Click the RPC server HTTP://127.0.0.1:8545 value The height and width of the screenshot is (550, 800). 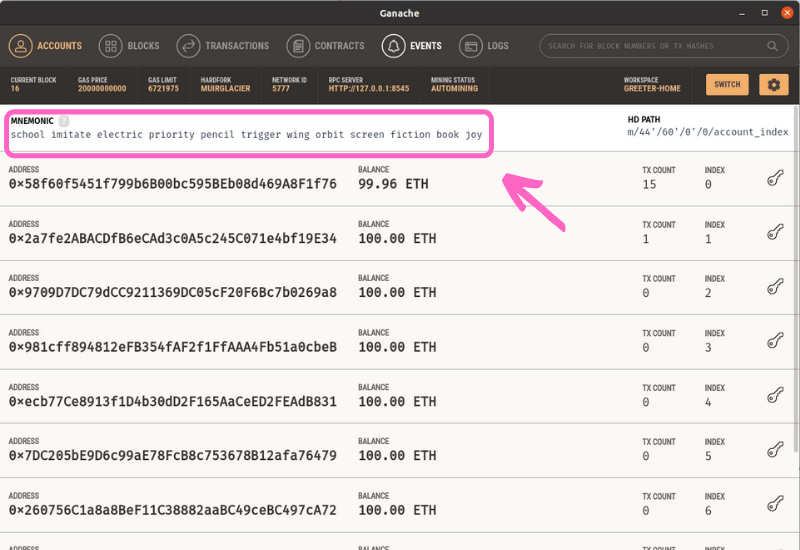click(369, 89)
